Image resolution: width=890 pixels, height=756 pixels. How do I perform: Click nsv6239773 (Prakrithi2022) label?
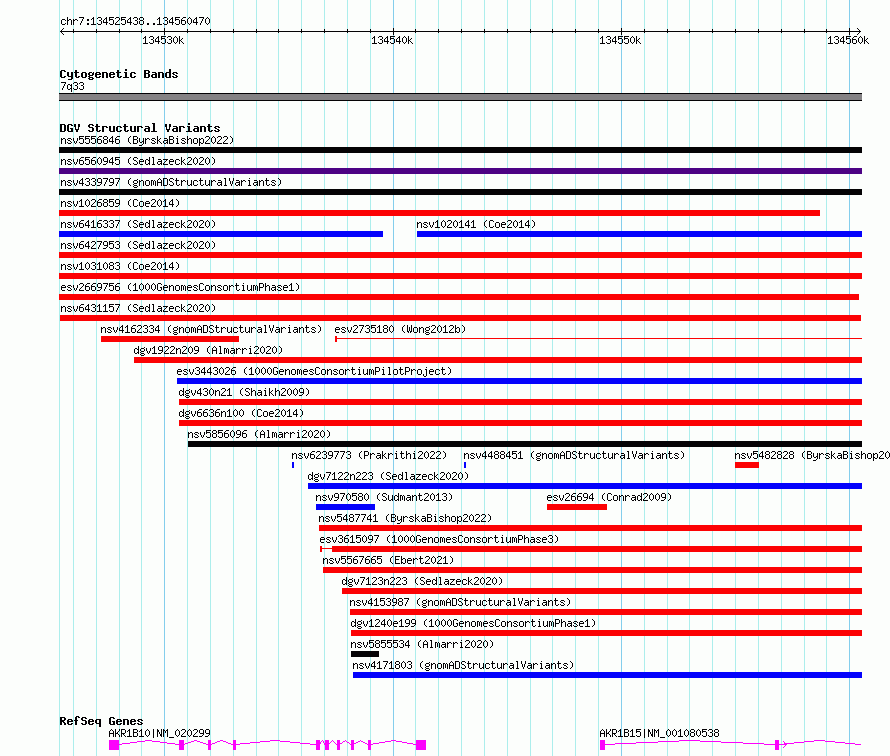(369, 455)
